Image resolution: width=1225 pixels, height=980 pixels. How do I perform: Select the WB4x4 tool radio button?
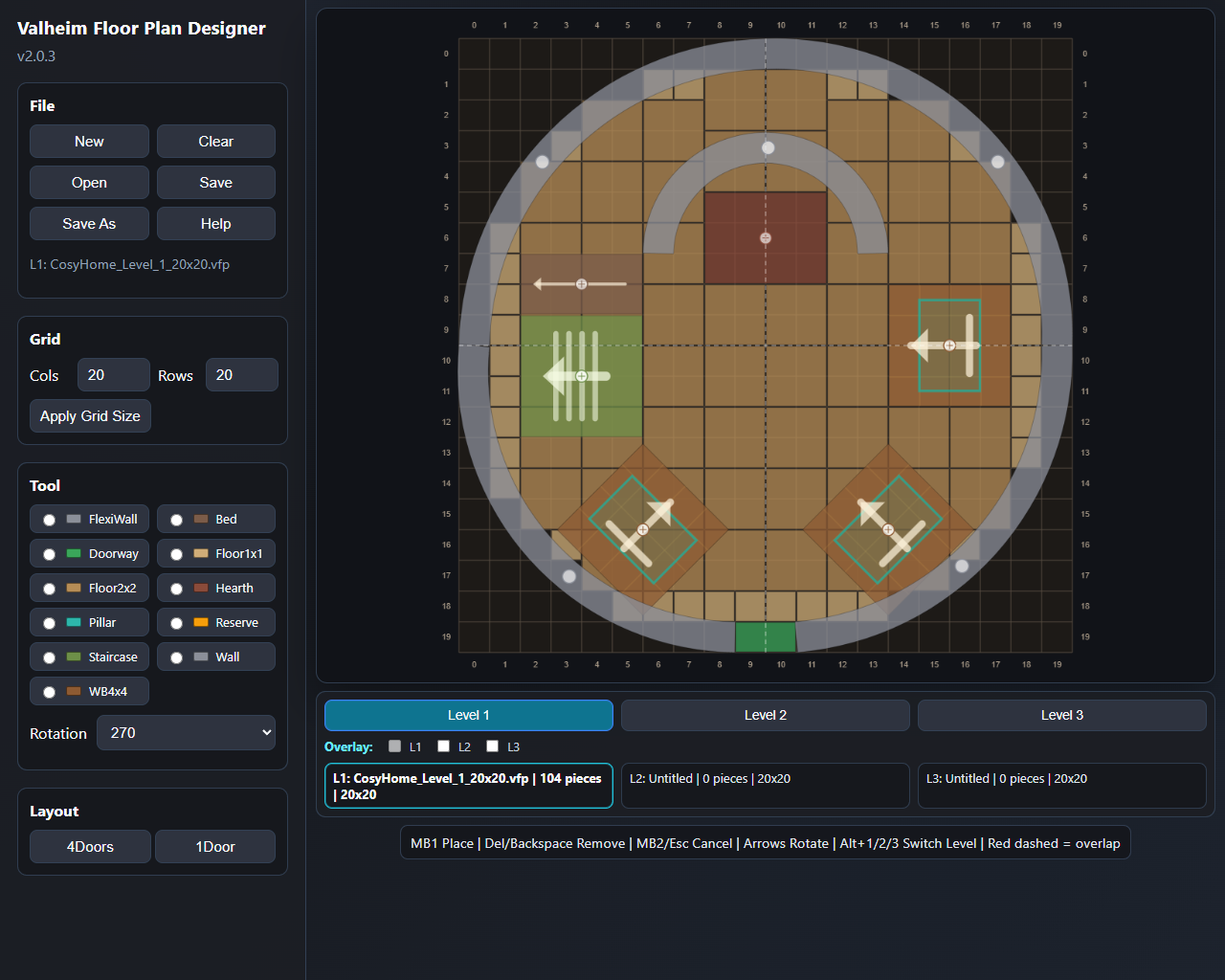[49, 692]
